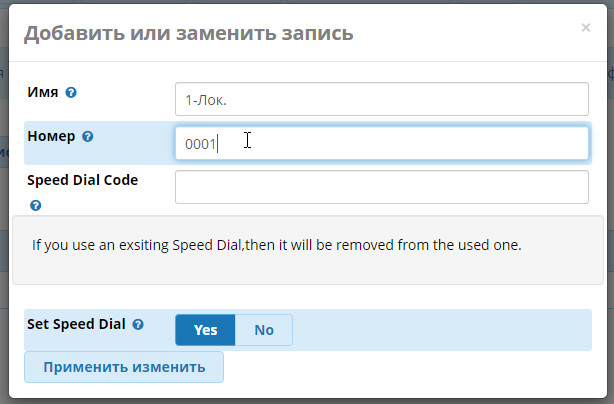Click the Speed Dial Code label

(x=83, y=180)
